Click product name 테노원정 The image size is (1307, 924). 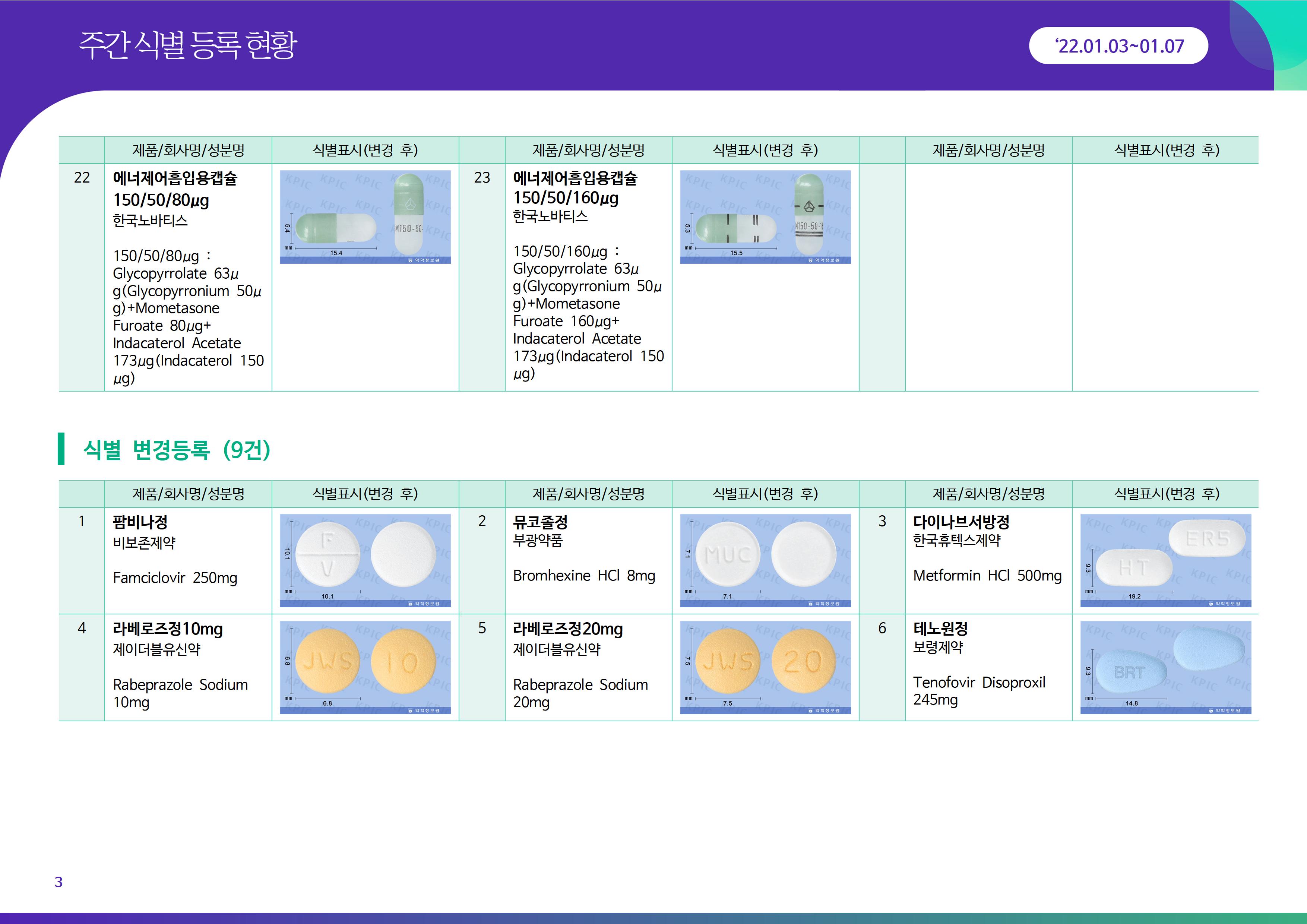pos(940,629)
